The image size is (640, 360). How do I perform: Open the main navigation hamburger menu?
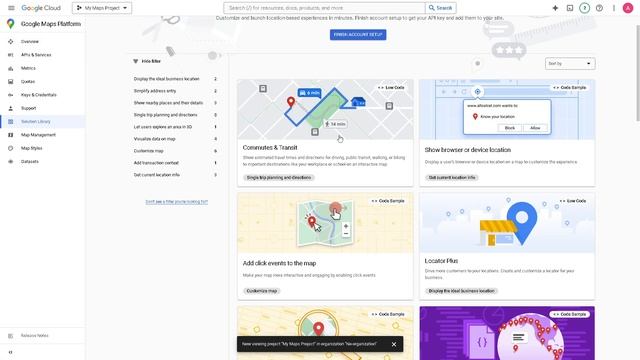11,8
